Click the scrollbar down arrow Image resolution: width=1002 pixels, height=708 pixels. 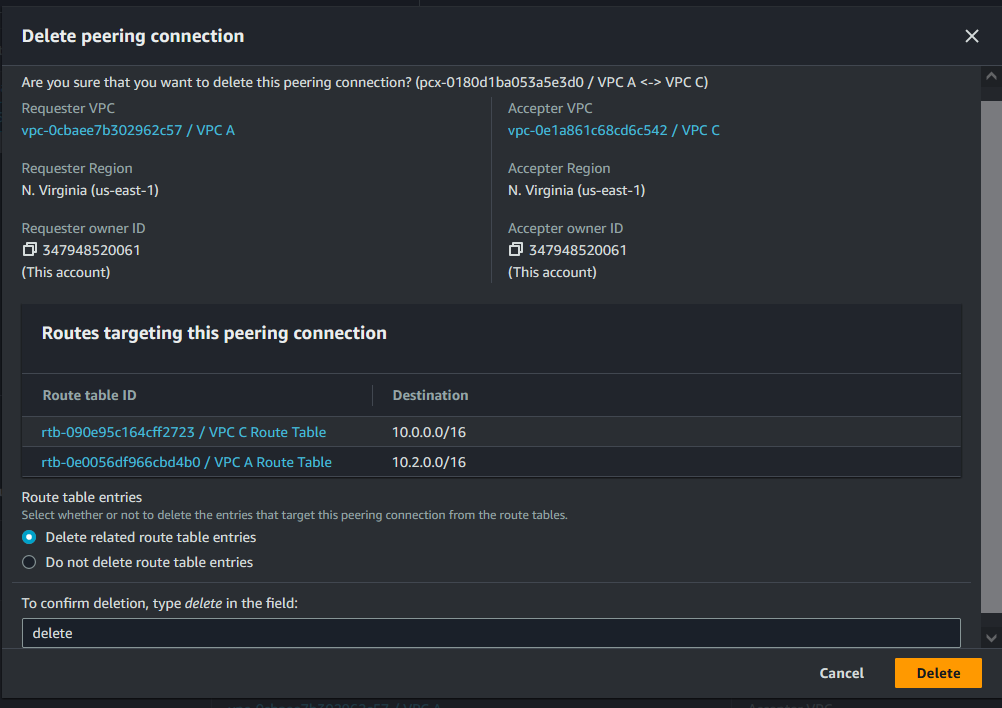[990, 637]
